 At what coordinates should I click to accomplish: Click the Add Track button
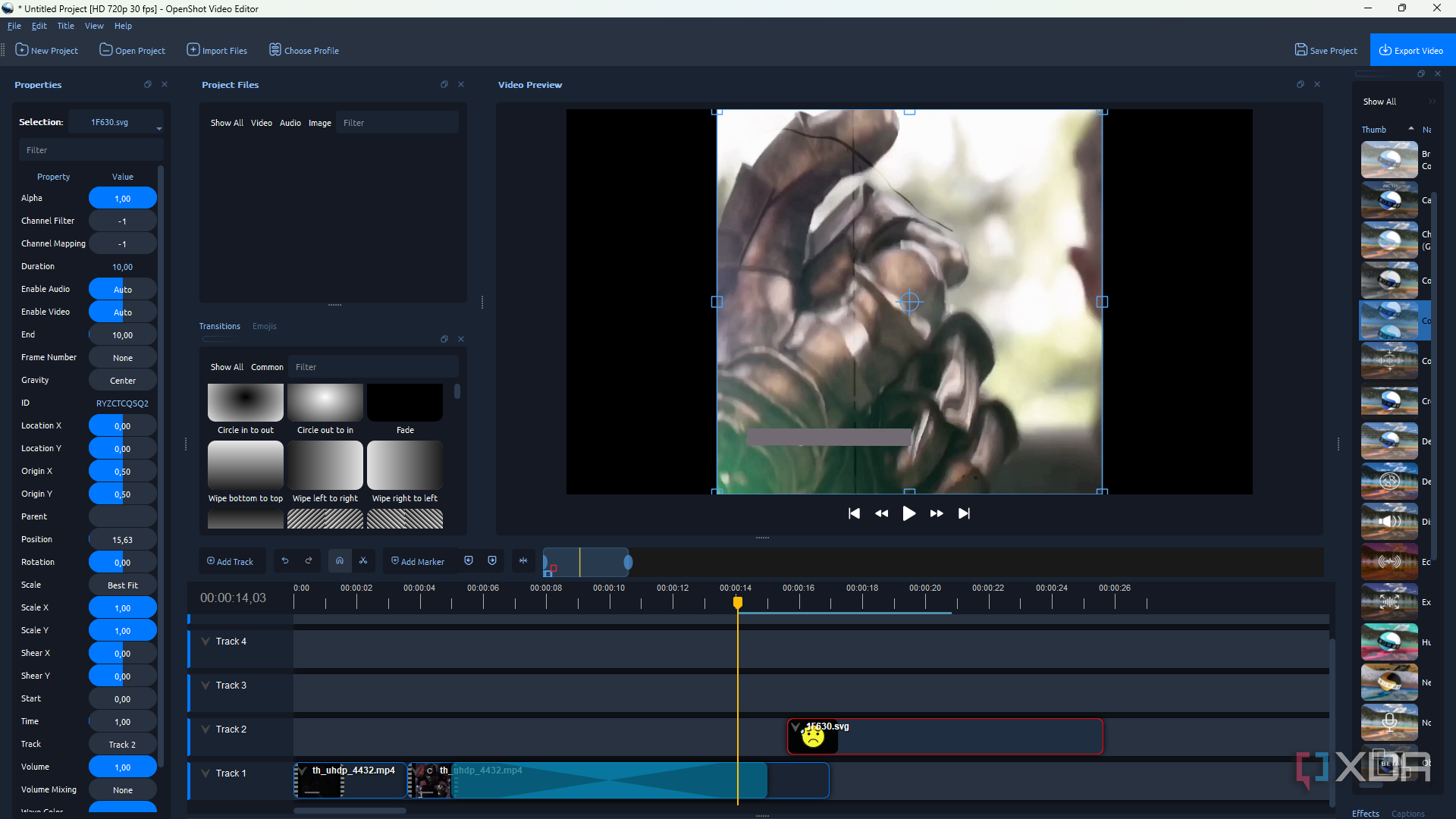click(231, 561)
